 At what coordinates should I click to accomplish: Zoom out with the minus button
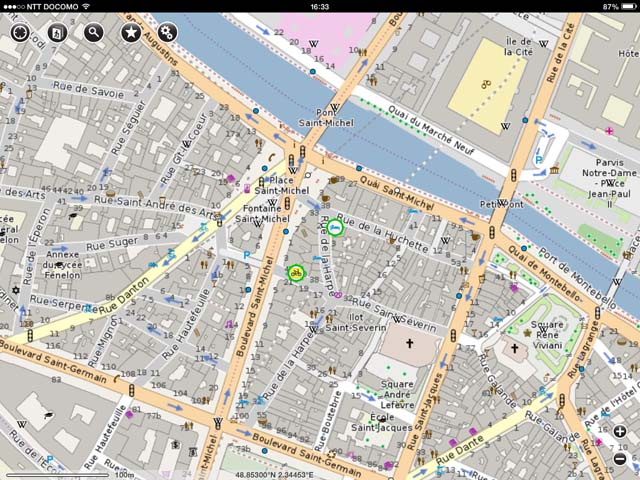(x=620, y=459)
